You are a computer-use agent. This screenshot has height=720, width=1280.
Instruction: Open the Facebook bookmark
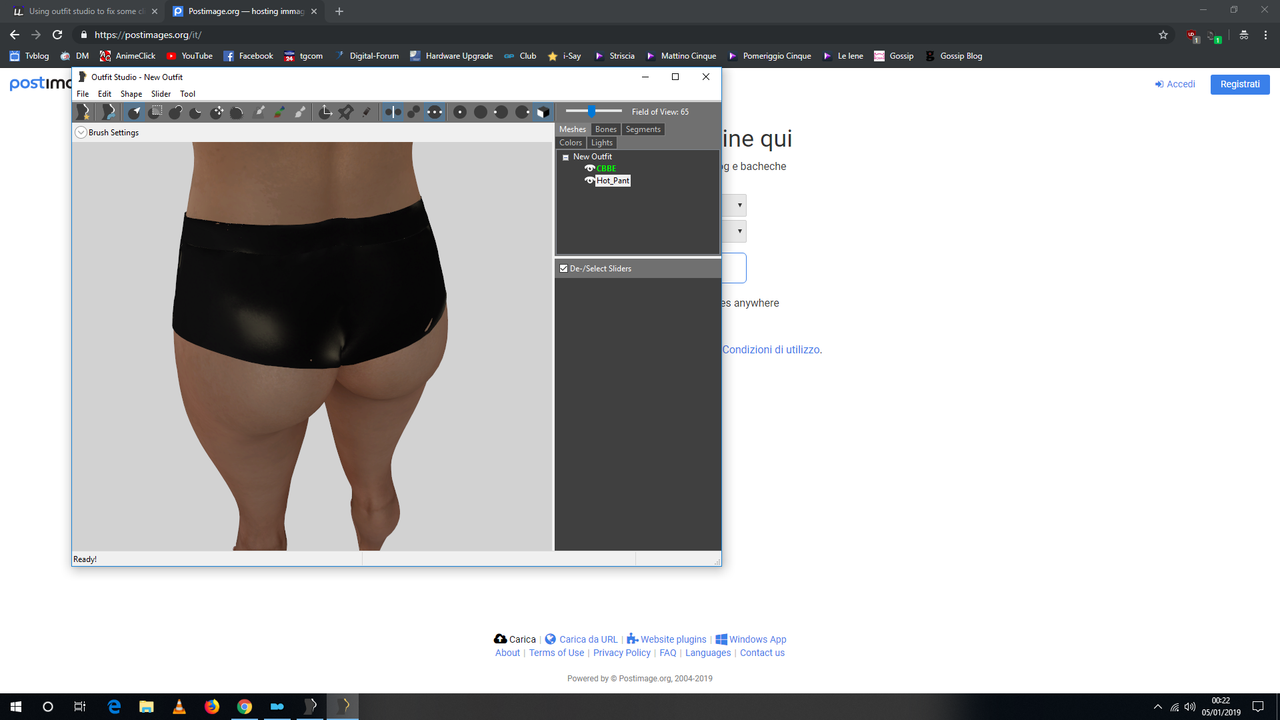(x=248, y=56)
